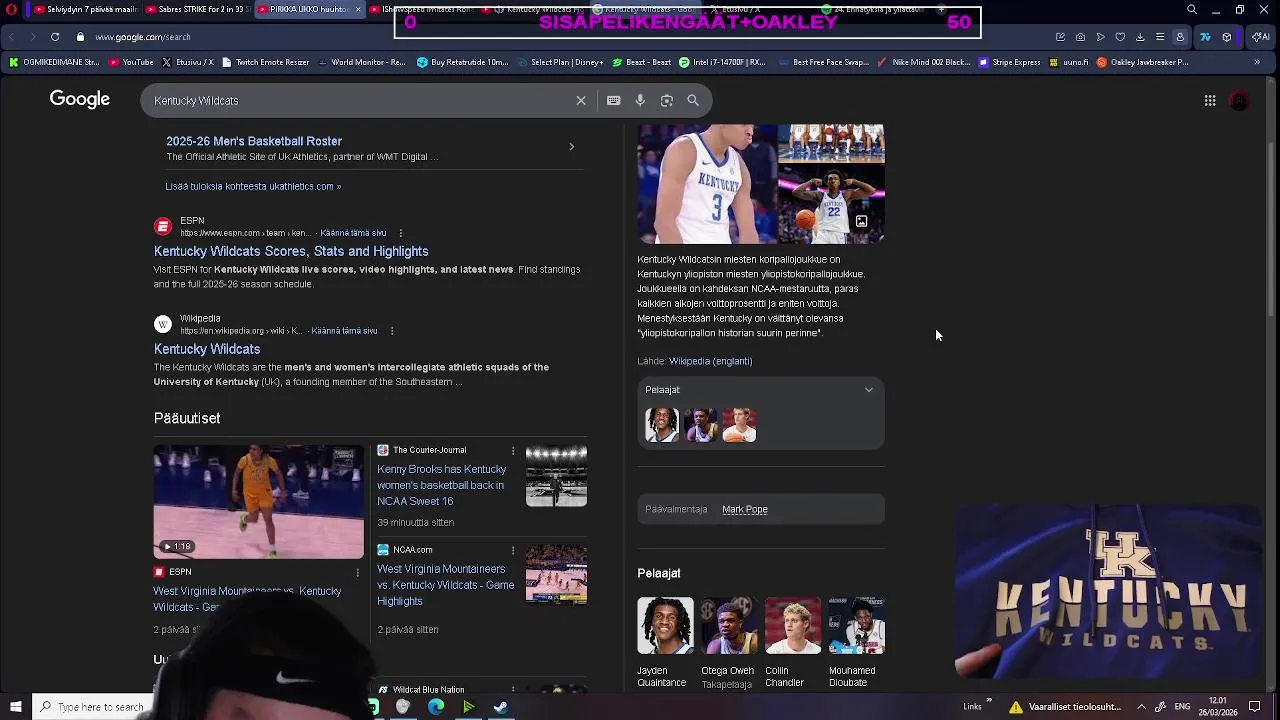Submit search with the magnifier icon
Screen dimensions: 1280x720
pos(693,100)
